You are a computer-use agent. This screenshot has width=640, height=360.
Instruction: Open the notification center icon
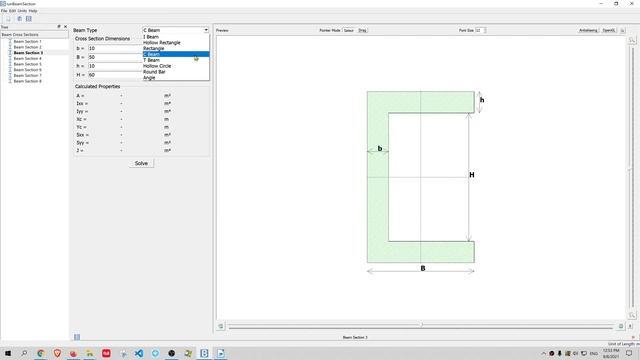pos(629,353)
